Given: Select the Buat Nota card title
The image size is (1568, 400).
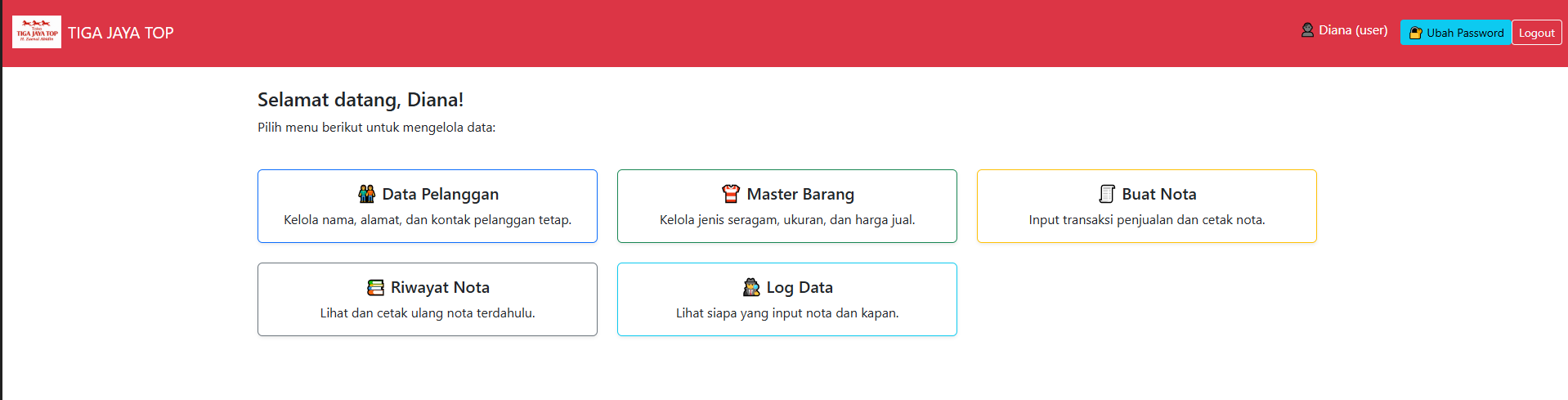Looking at the screenshot, I should (x=1158, y=194).
